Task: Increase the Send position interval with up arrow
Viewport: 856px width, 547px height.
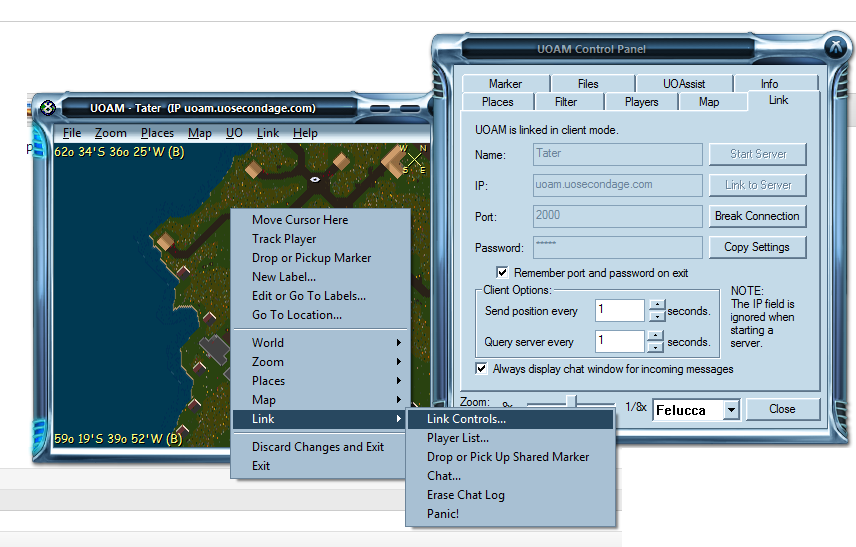Action: [x=656, y=305]
